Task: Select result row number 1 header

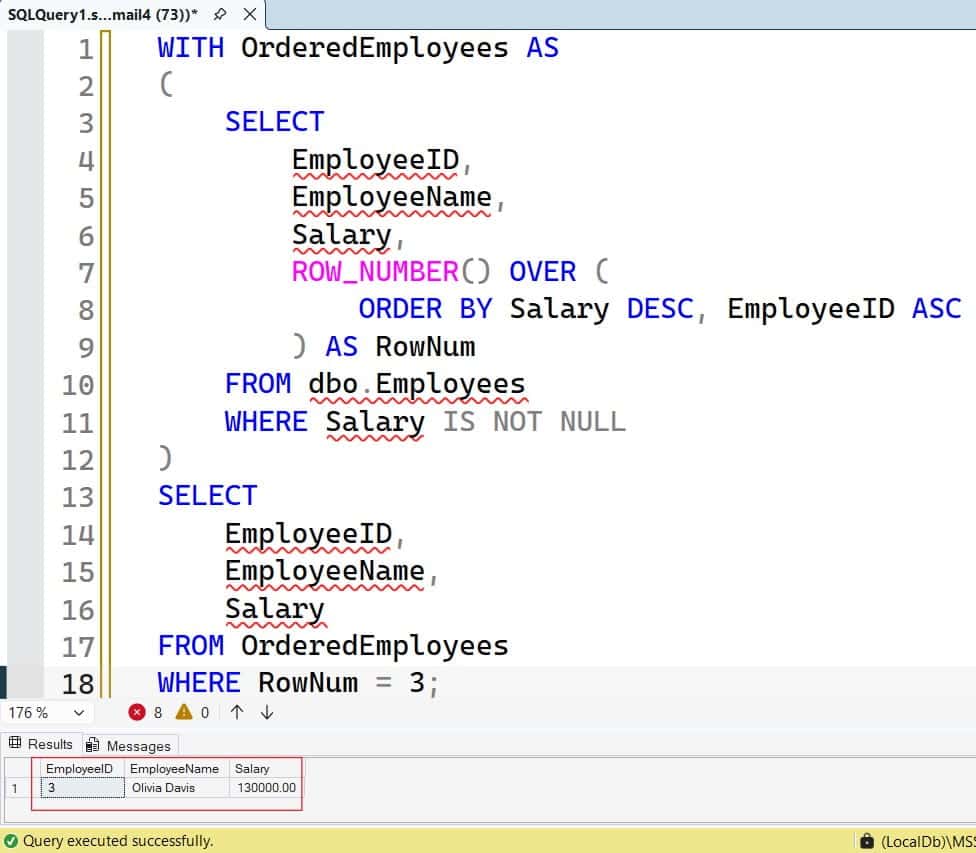Action: [15, 788]
